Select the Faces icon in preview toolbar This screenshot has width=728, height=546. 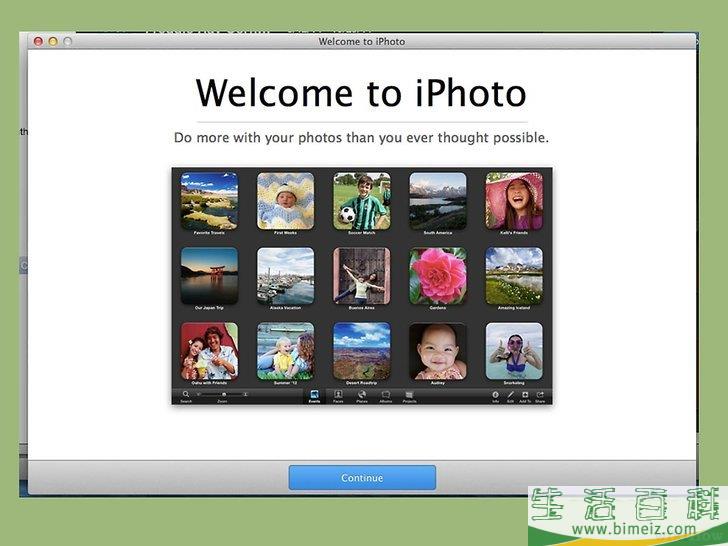pos(338,395)
